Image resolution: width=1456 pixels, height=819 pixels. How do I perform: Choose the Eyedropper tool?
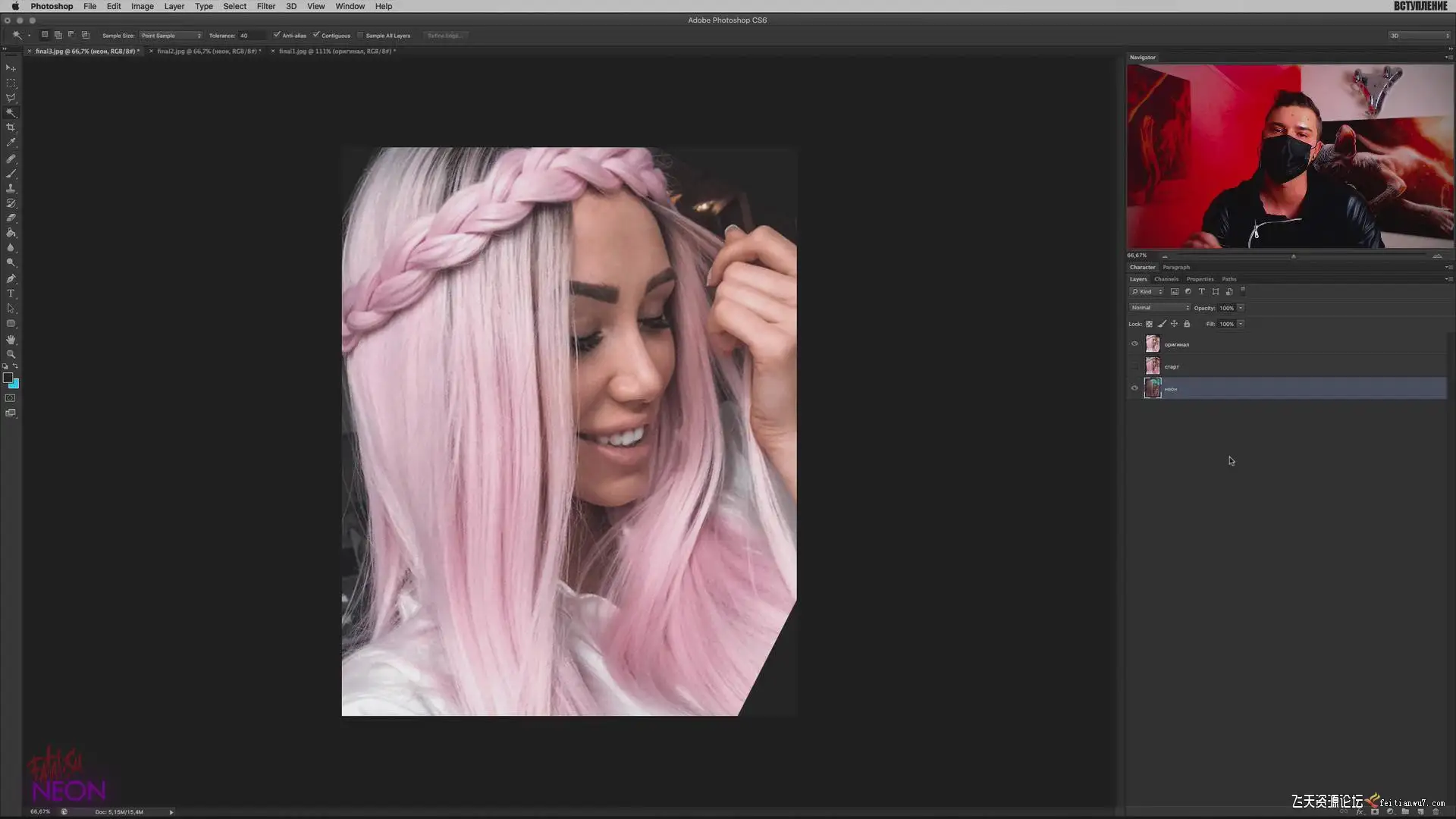click(x=11, y=143)
